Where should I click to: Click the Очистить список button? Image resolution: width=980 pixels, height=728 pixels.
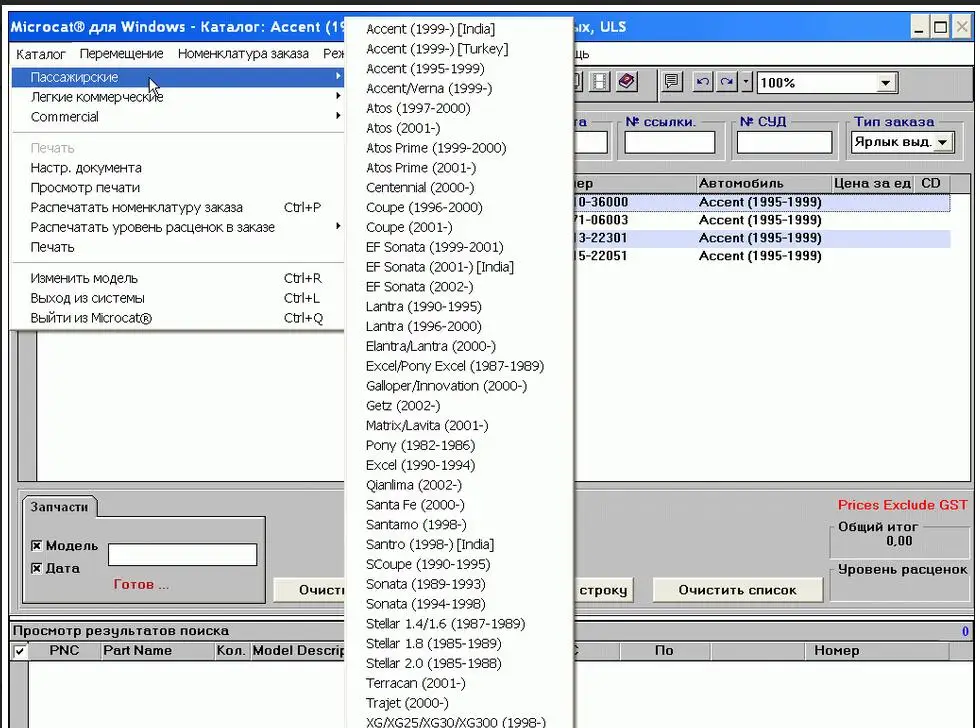pos(738,590)
